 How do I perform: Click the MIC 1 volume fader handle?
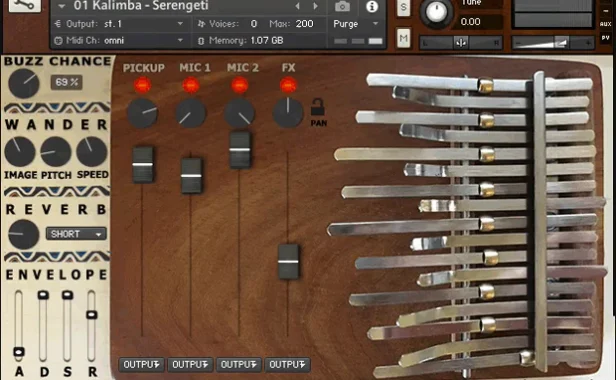pos(191,176)
